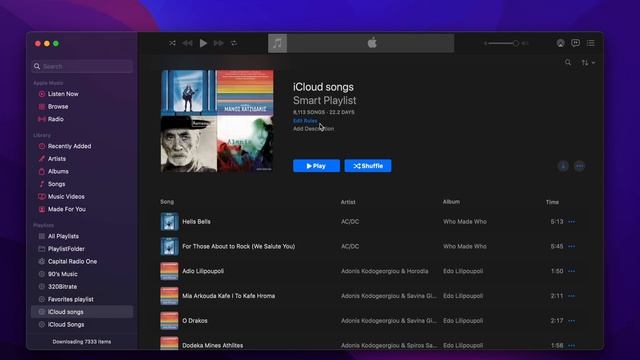Select the song Adio Lilipoupoli
Screen dimensions: 640x360
coord(203,271)
